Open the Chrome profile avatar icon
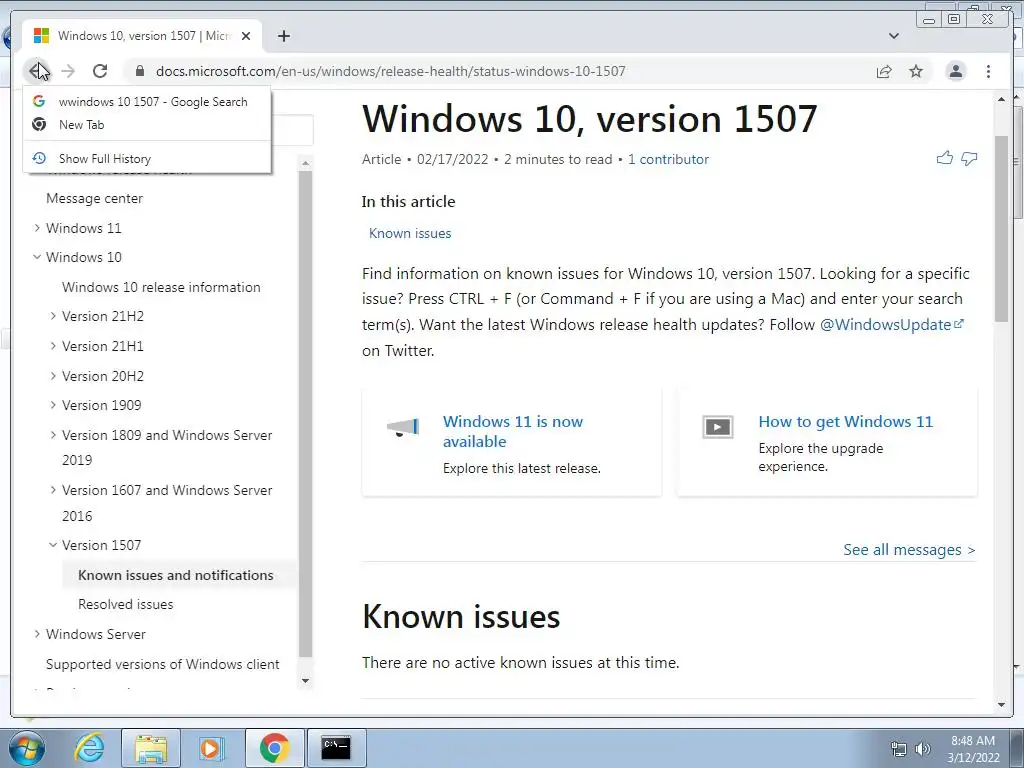1024x768 pixels. pyautogui.click(x=955, y=71)
